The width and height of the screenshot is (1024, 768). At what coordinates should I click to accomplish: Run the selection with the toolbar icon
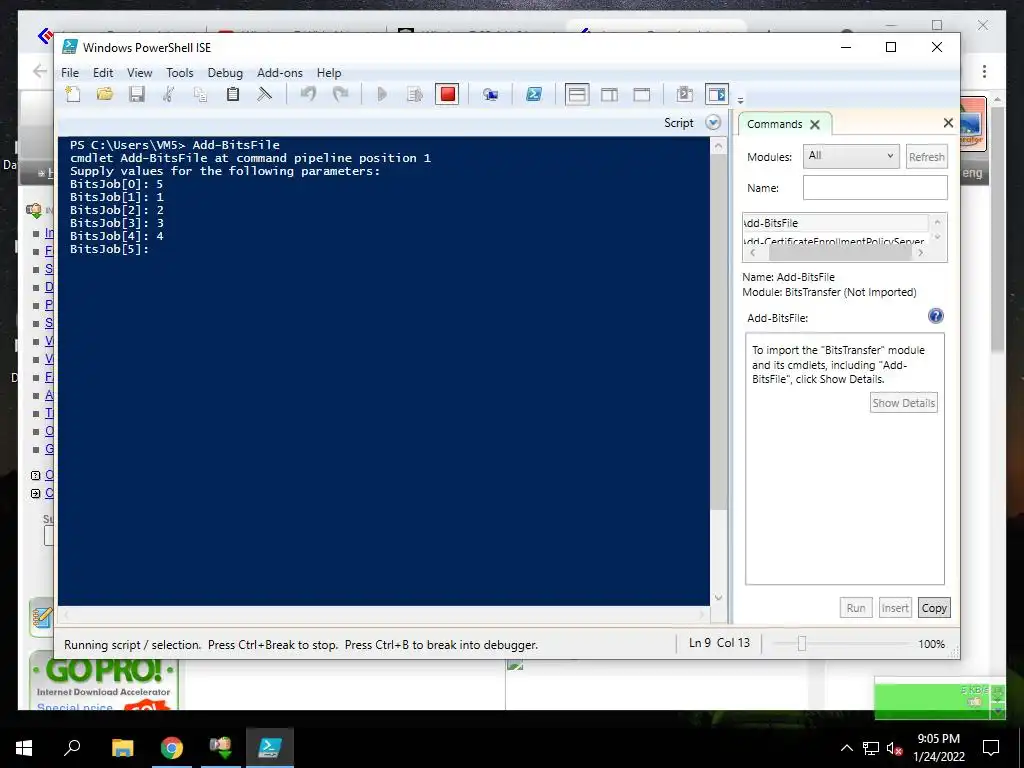(415, 95)
